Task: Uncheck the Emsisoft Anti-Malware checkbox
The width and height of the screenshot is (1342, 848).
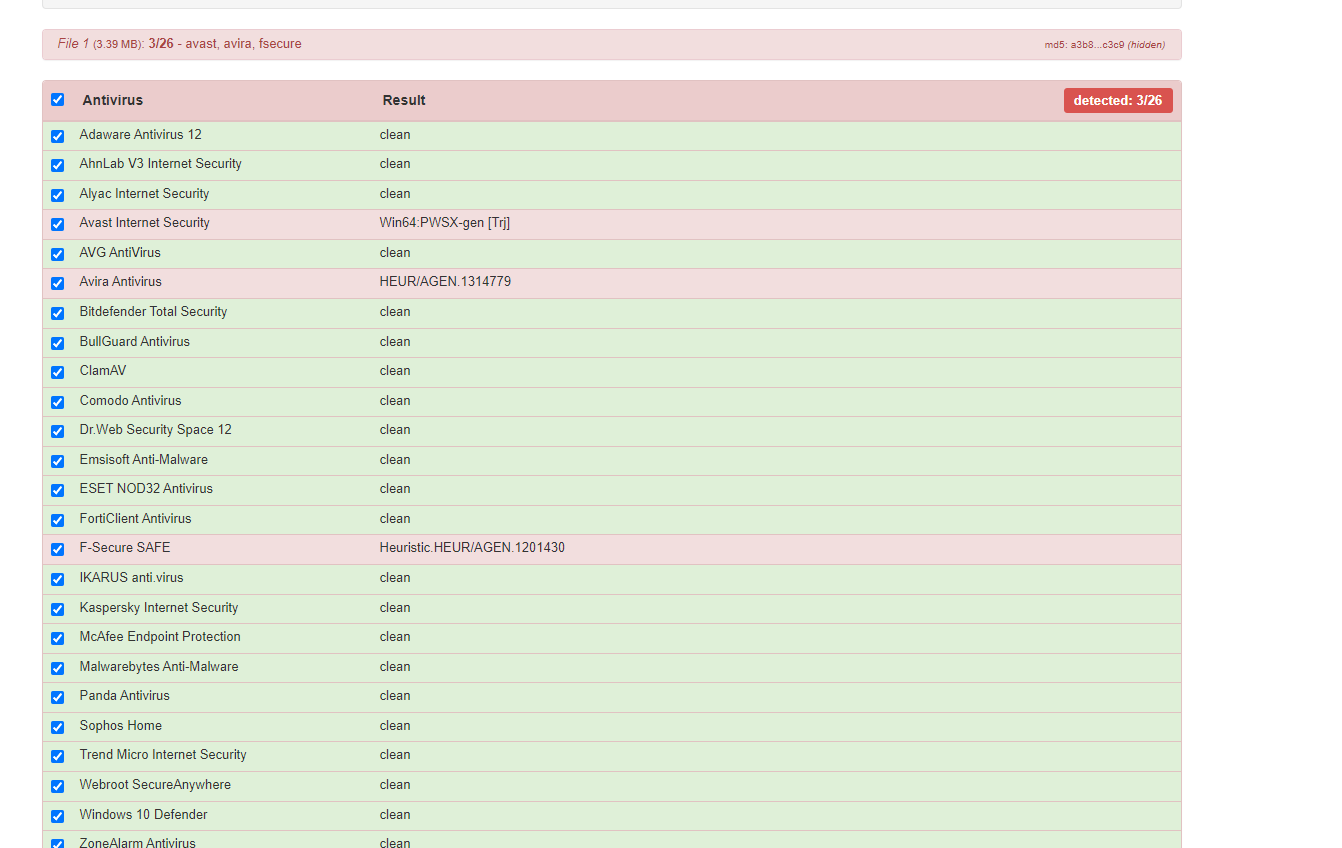Action: click(x=57, y=461)
